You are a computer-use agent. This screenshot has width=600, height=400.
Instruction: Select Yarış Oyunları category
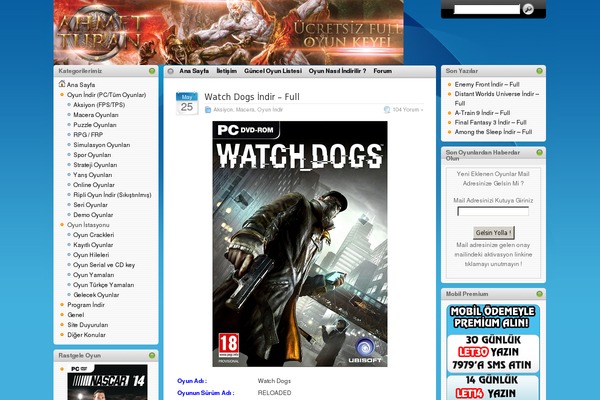(93, 175)
